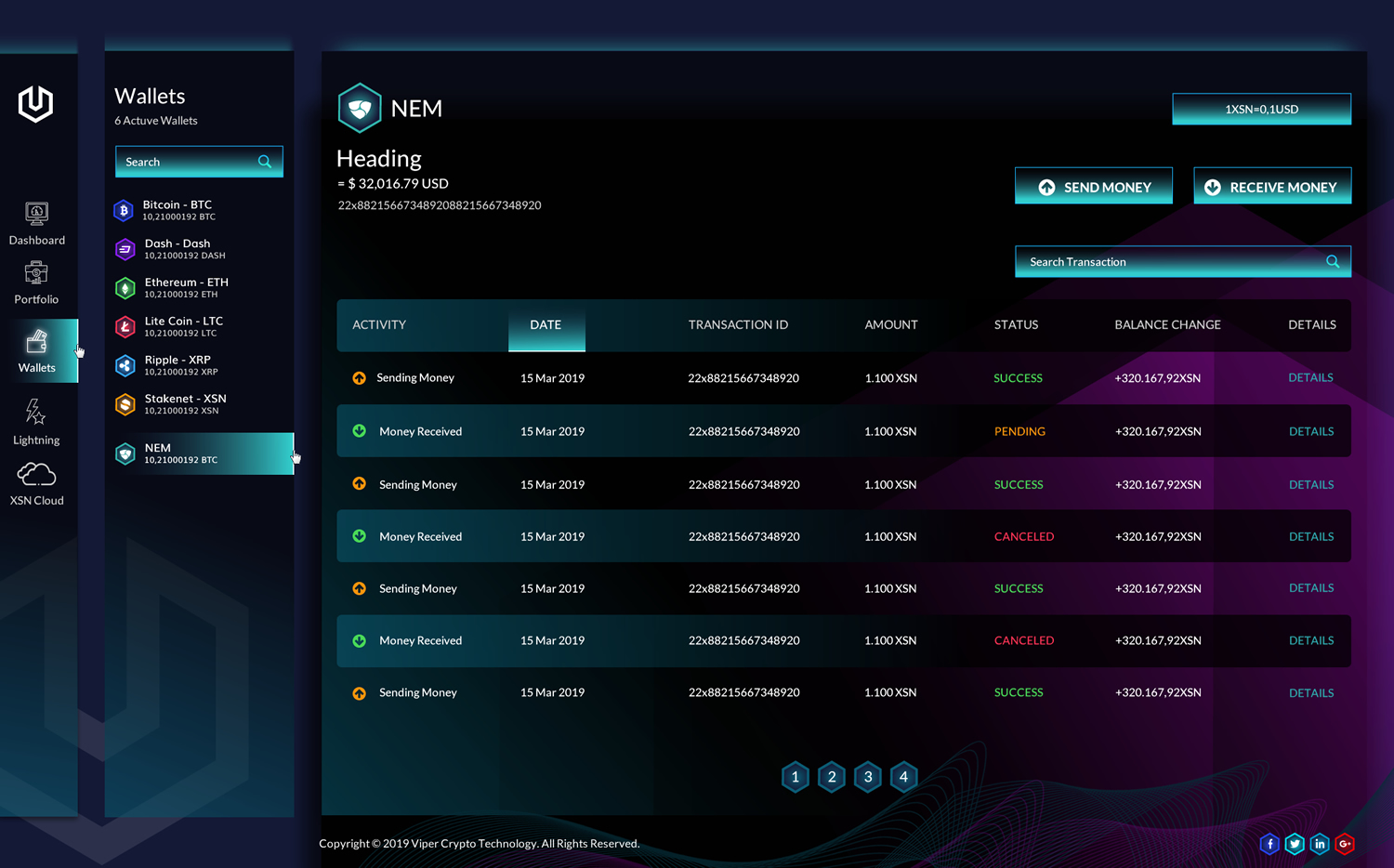Click the TRANSACTION ID column header
The width and height of the screenshot is (1394, 868).
[738, 324]
